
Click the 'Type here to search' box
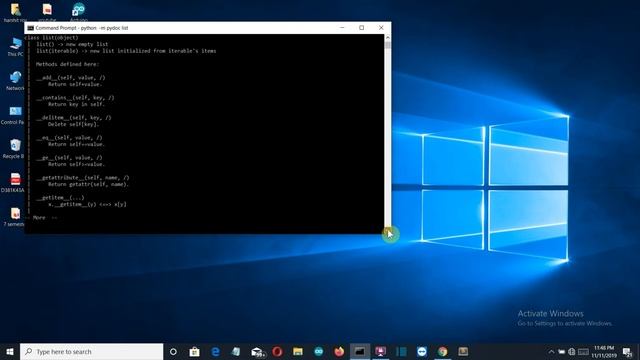(x=91, y=351)
